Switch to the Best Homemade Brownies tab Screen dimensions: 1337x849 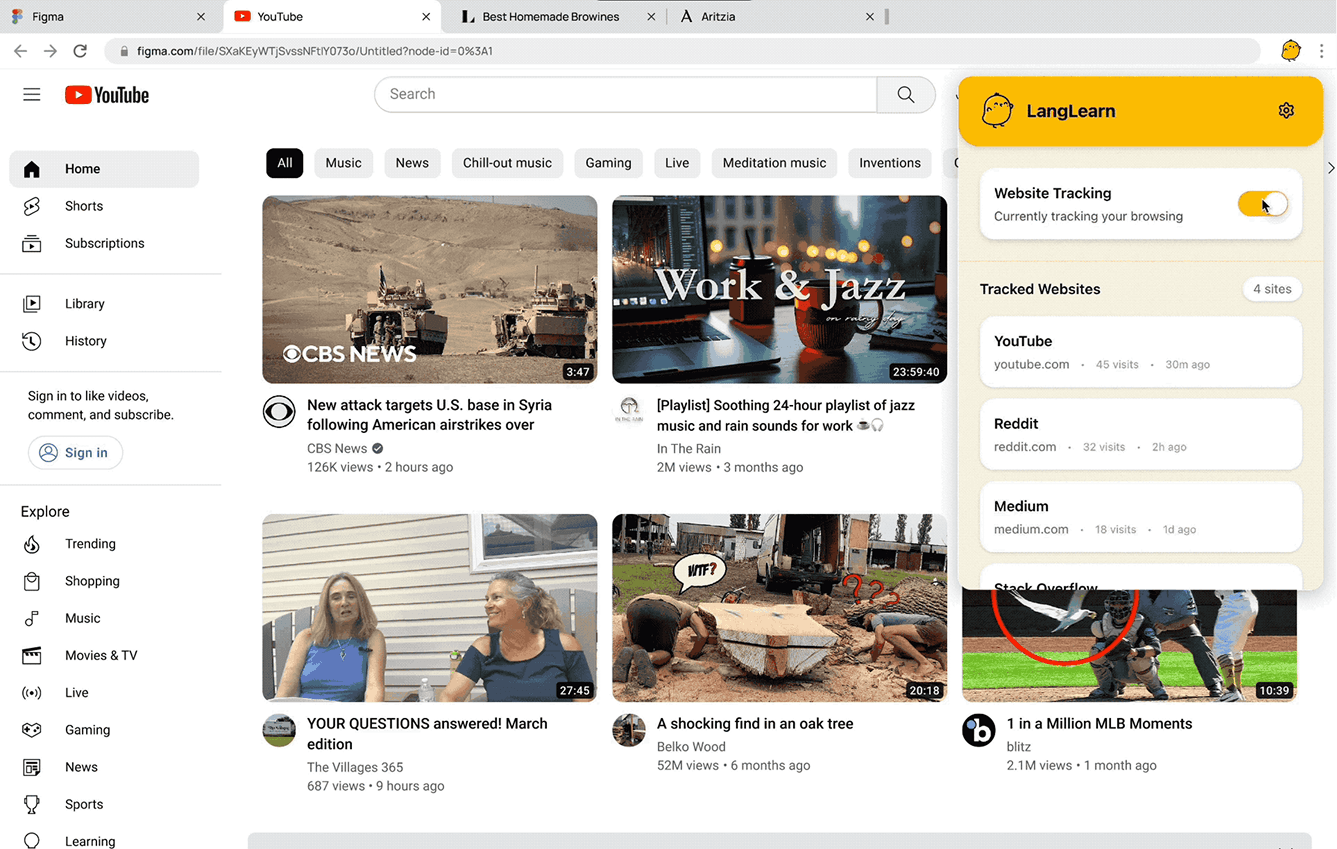pyautogui.click(x=554, y=17)
